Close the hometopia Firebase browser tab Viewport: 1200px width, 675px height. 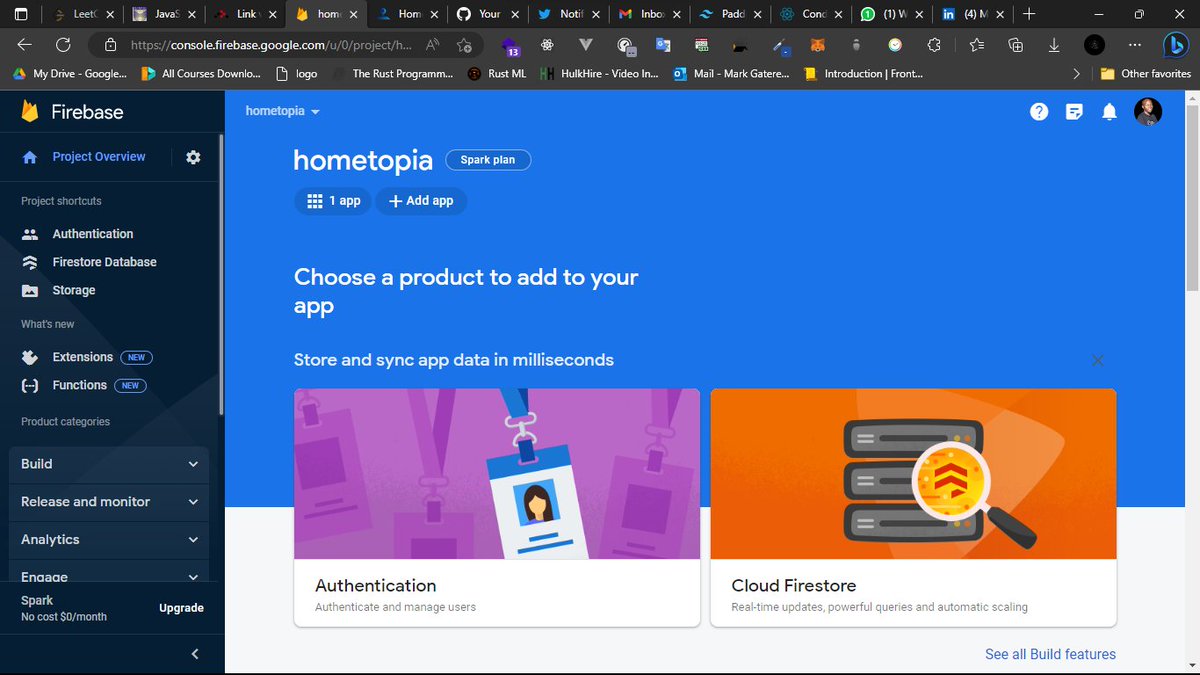[x=353, y=14]
